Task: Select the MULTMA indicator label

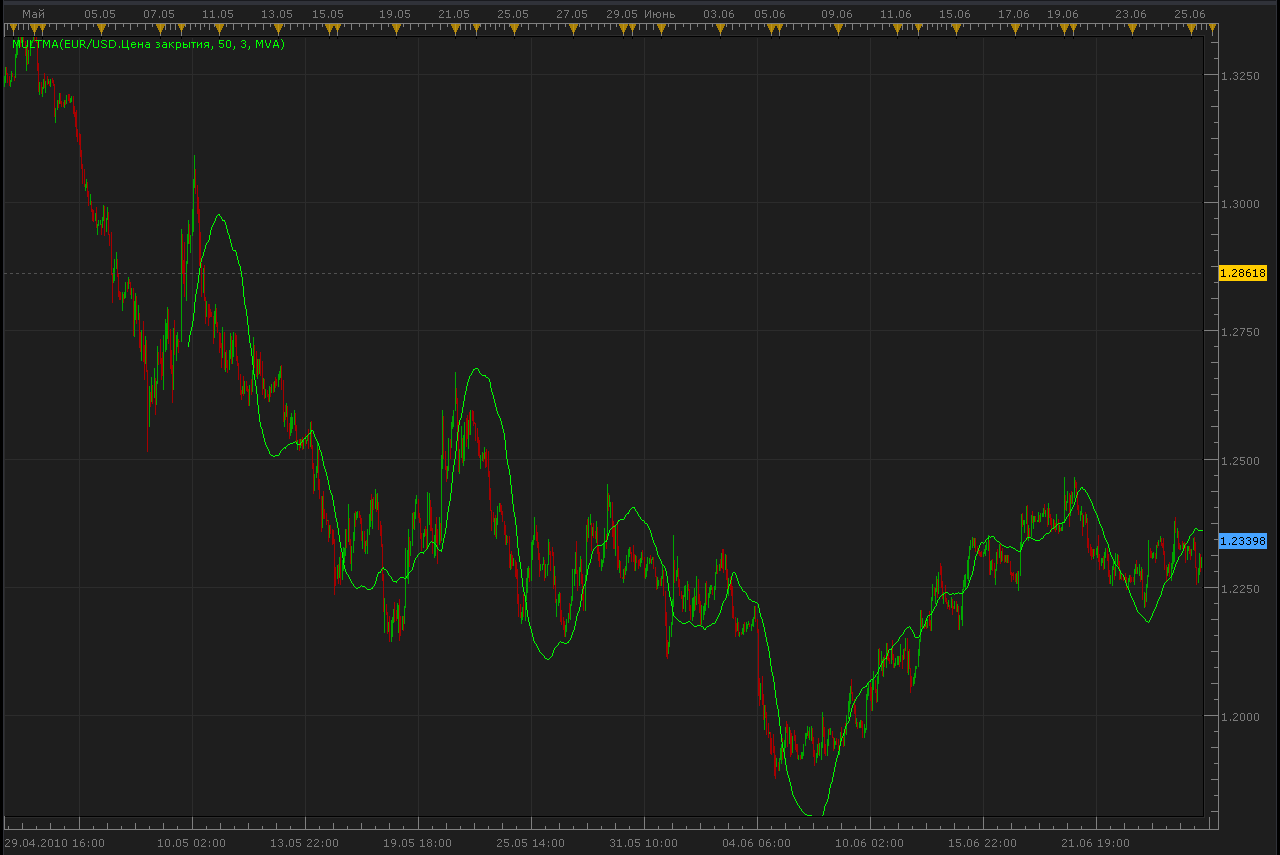Action: click(148, 44)
